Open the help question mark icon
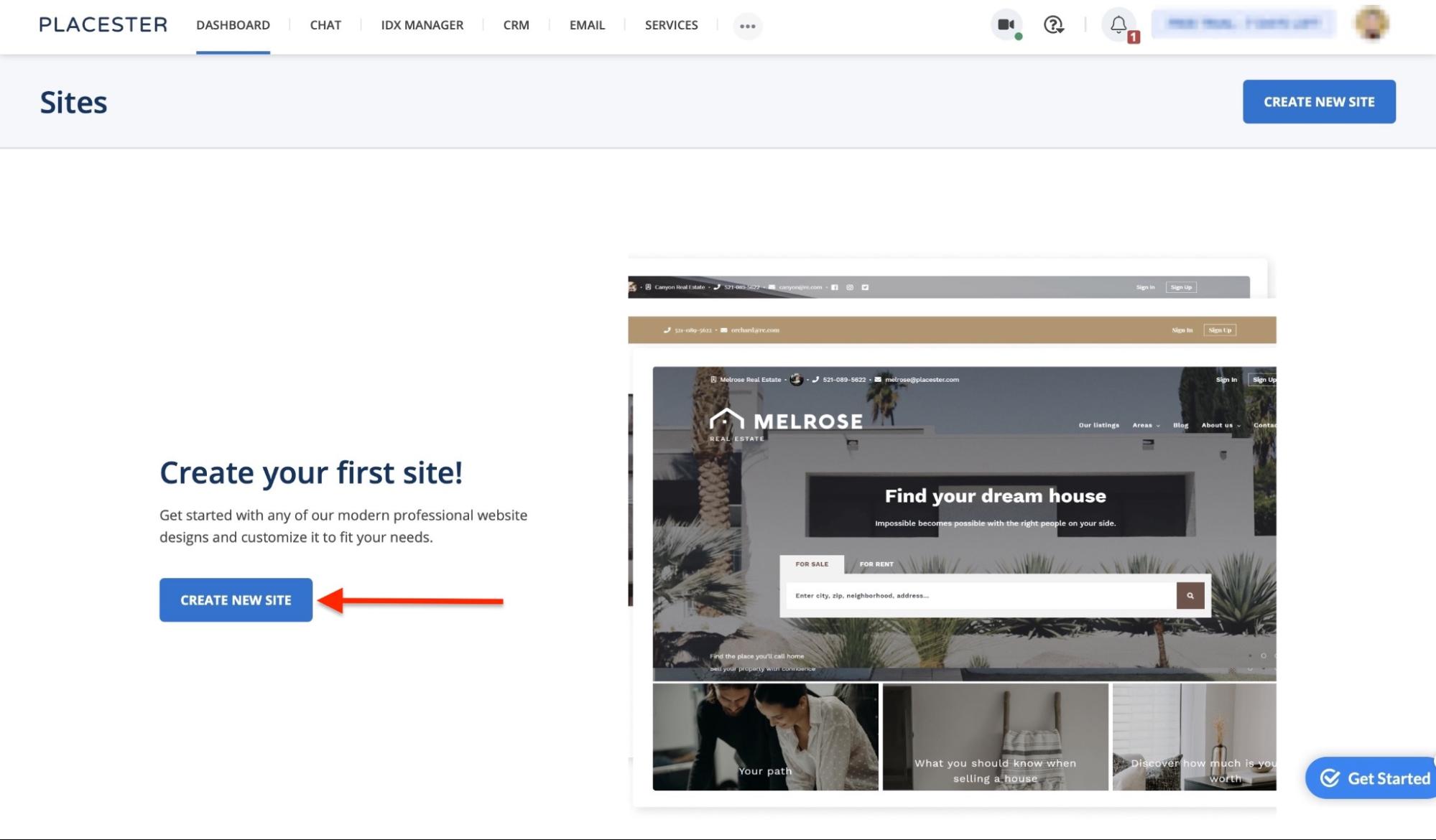This screenshot has height=840, width=1436. [x=1052, y=25]
